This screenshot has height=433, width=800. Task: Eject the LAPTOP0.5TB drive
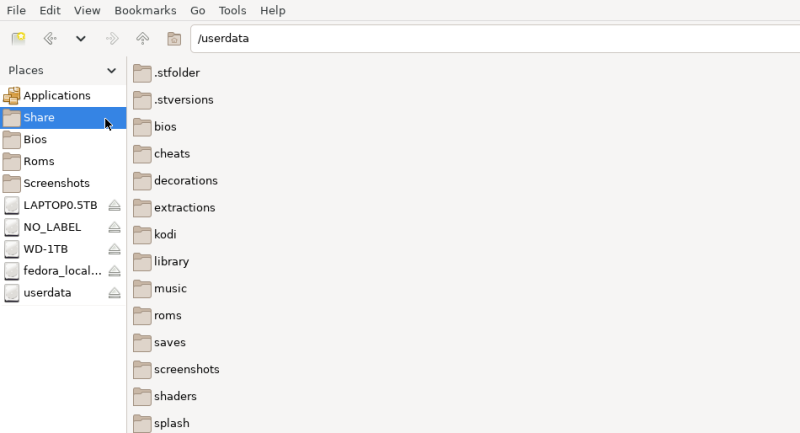tap(114, 205)
